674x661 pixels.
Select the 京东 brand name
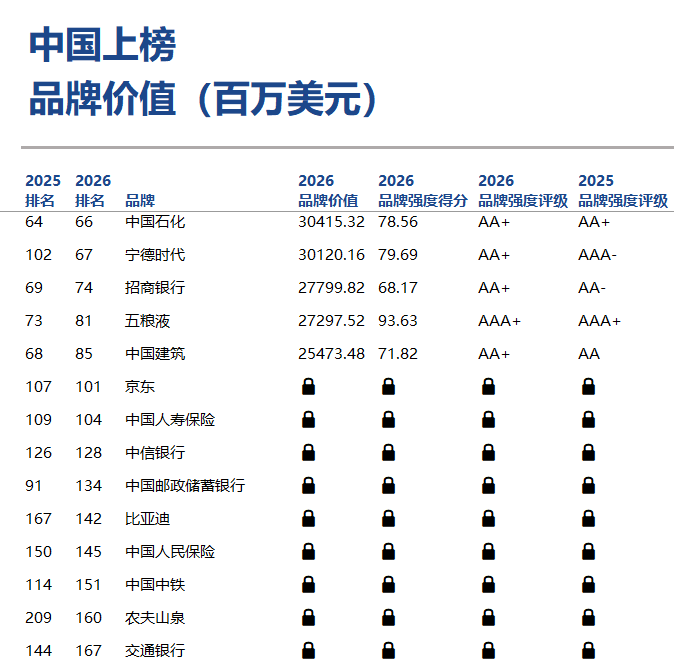point(140,387)
